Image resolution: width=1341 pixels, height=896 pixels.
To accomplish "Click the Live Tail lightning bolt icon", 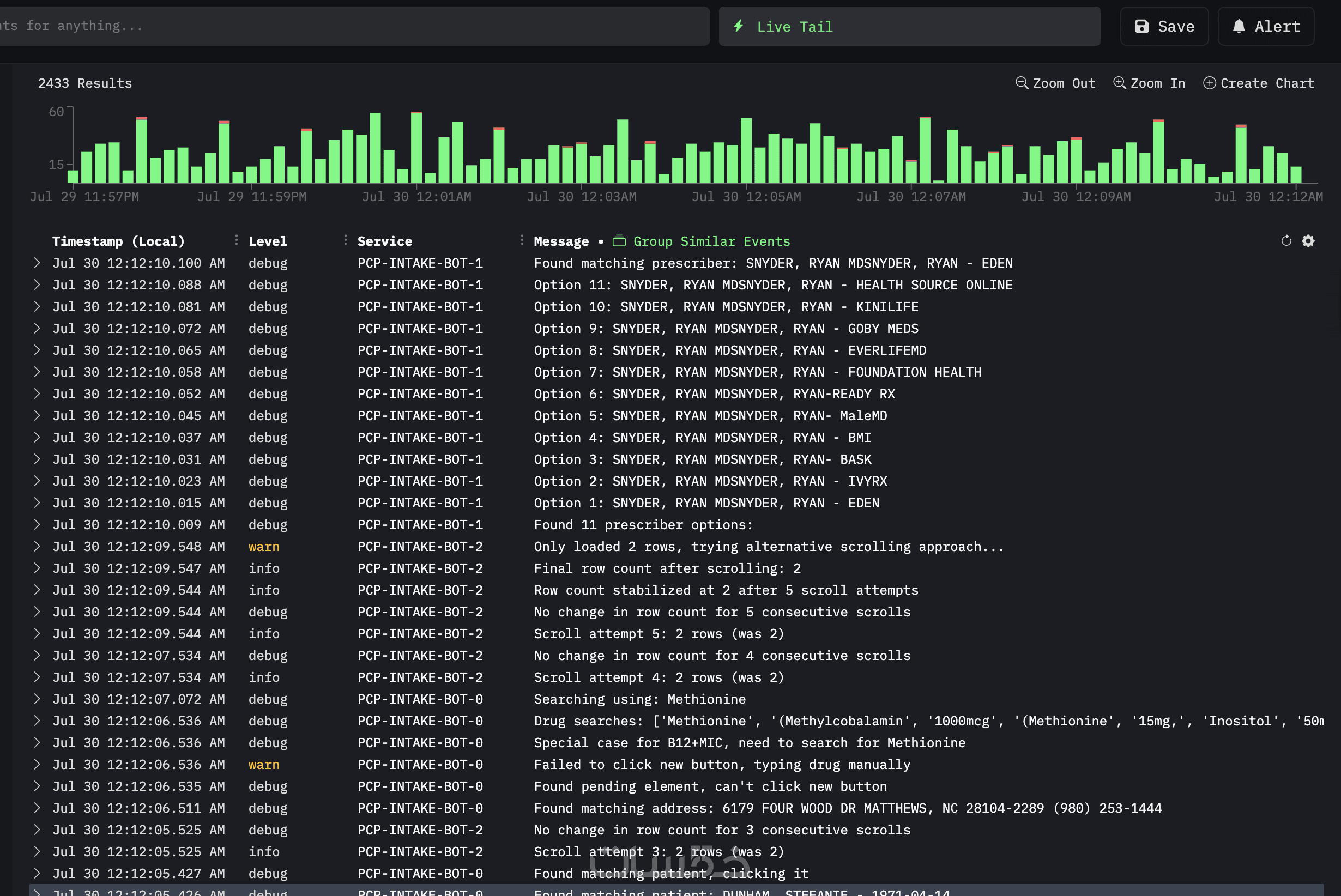I will click(x=739, y=26).
